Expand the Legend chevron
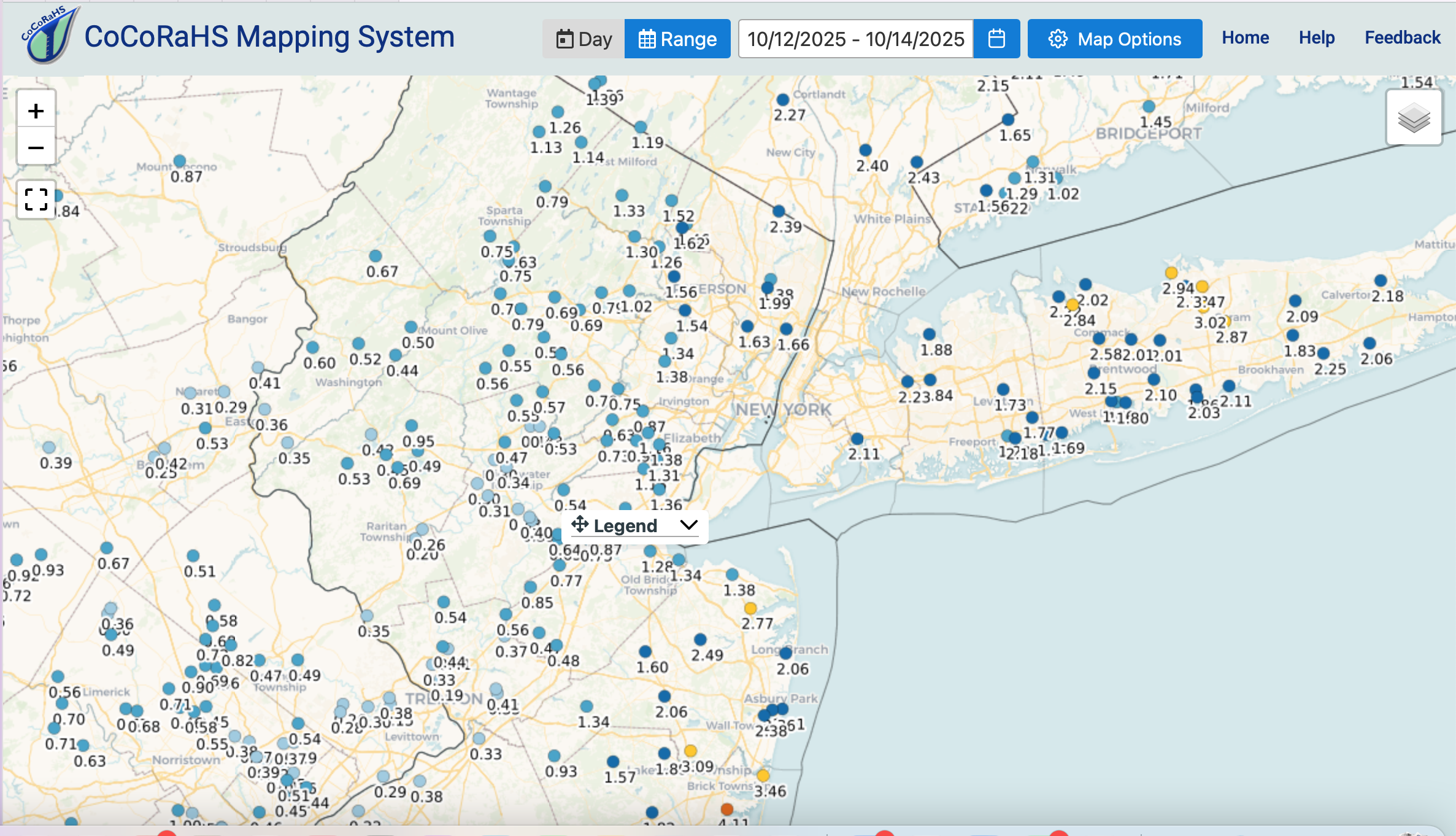This screenshot has height=836, width=1456. (689, 525)
